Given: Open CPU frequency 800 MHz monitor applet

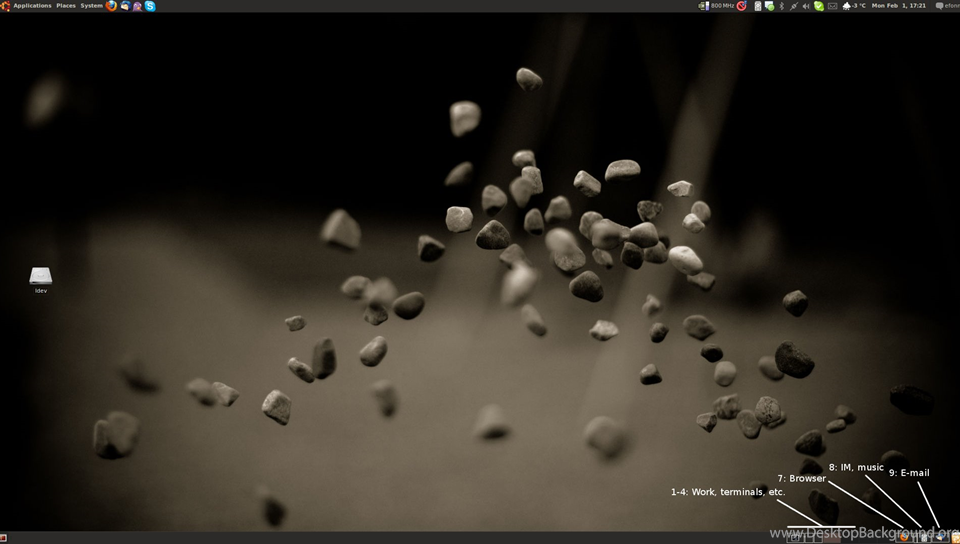Looking at the screenshot, I should pyautogui.click(x=716, y=6).
